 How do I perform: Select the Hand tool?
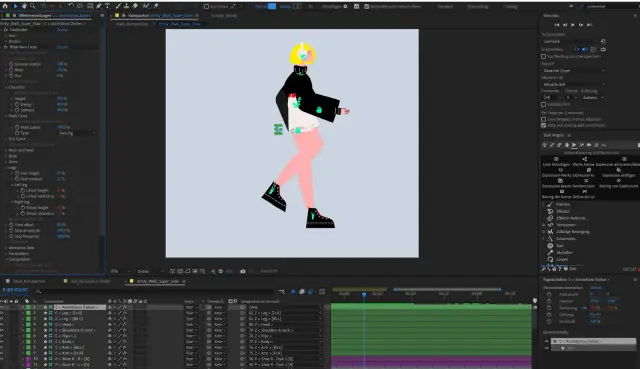tap(24, 6)
